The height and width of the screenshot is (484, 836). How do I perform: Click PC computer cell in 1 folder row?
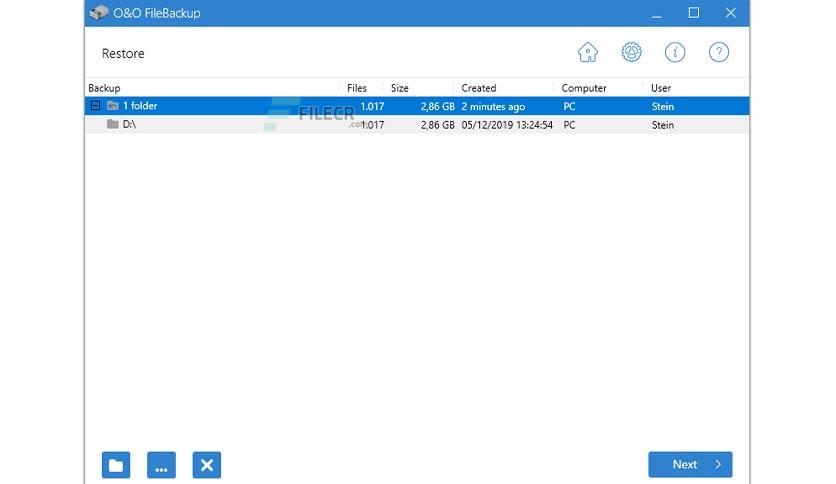(x=569, y=107)
